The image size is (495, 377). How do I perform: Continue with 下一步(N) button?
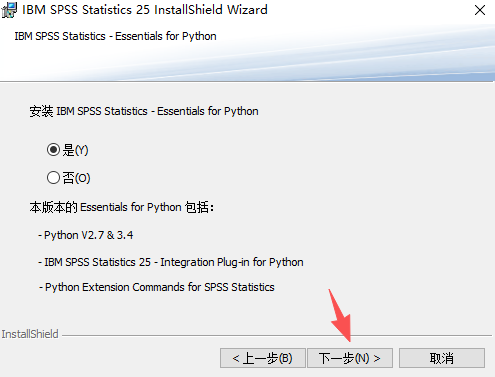tap(350, 358)
